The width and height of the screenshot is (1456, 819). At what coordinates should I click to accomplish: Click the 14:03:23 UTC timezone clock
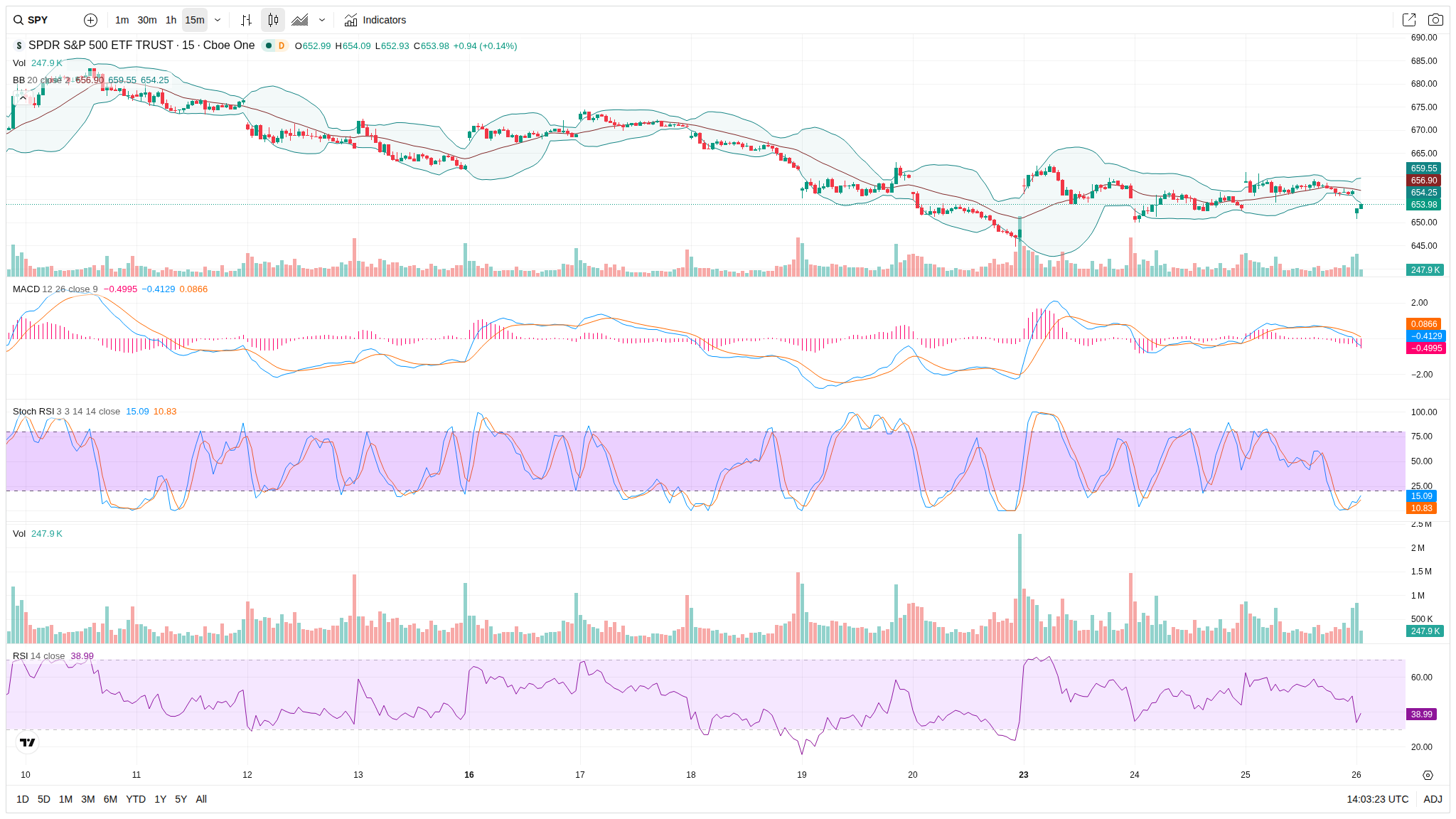click(x=1377, y=799)
